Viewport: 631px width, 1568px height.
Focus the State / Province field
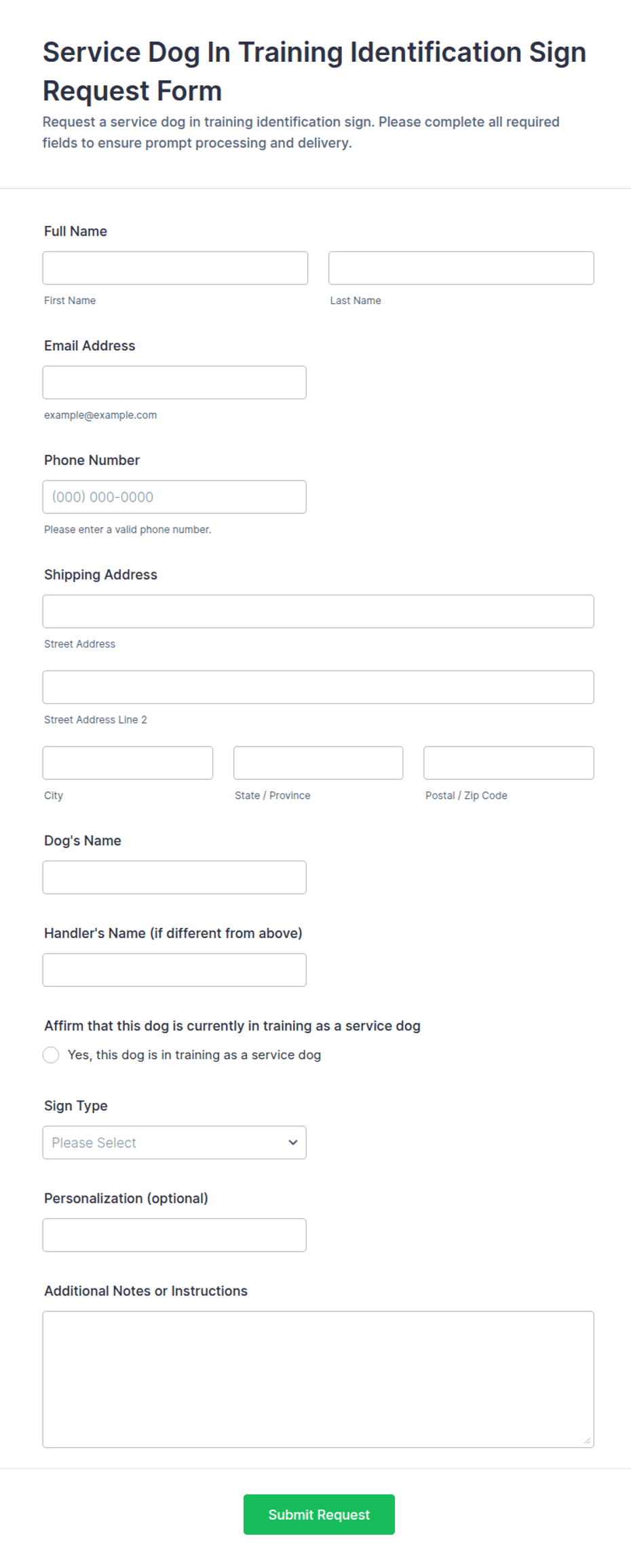pyautogui.click(x=318, y=763)
